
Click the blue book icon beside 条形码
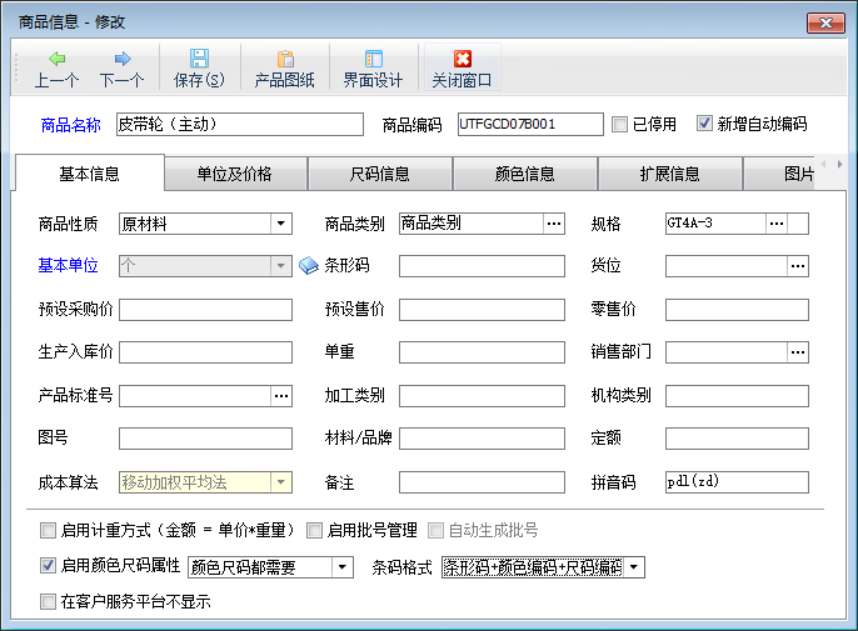(309, 265)
